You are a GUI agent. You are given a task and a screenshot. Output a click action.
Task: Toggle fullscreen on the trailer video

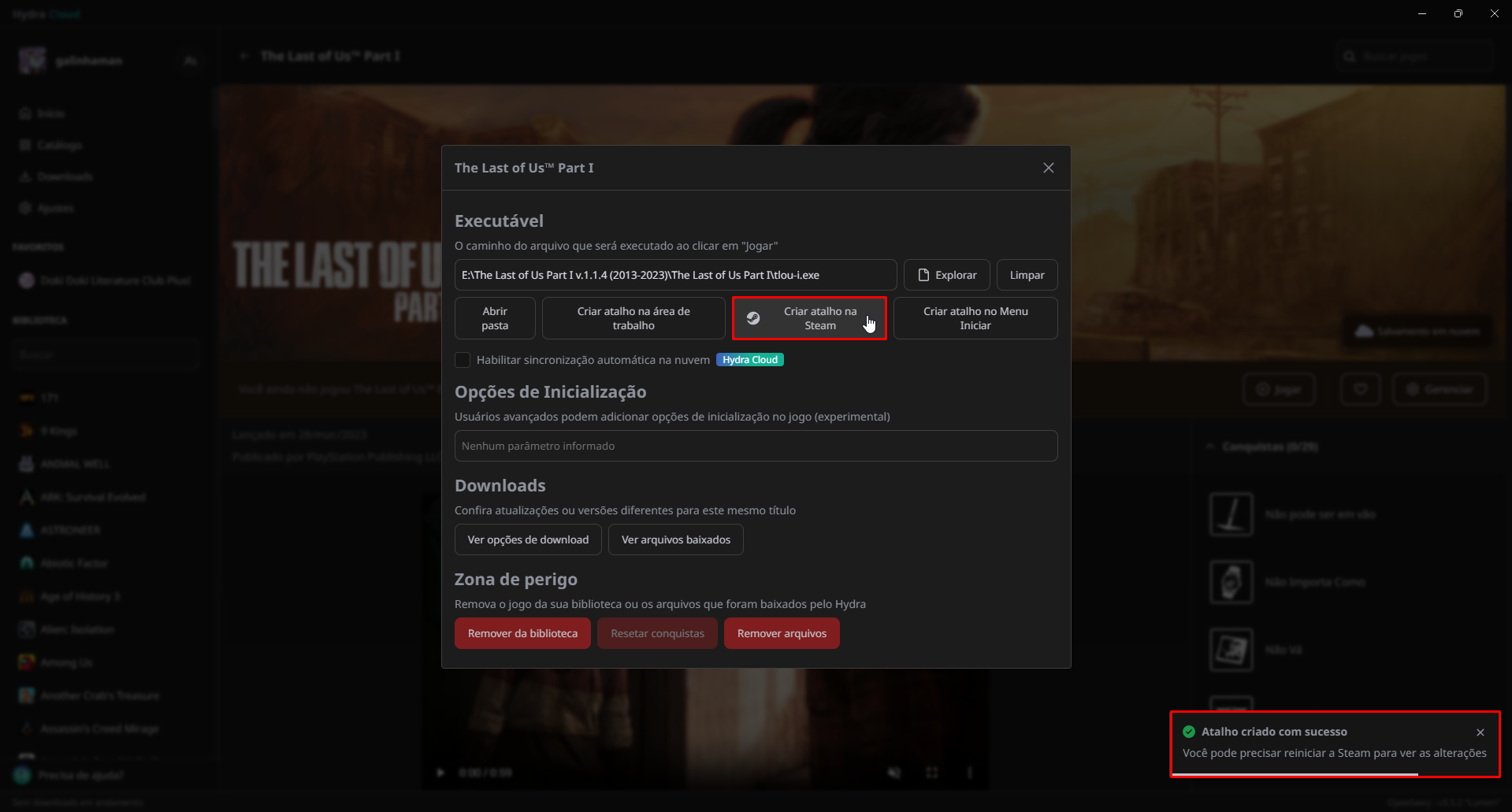[x=931, y=773]
